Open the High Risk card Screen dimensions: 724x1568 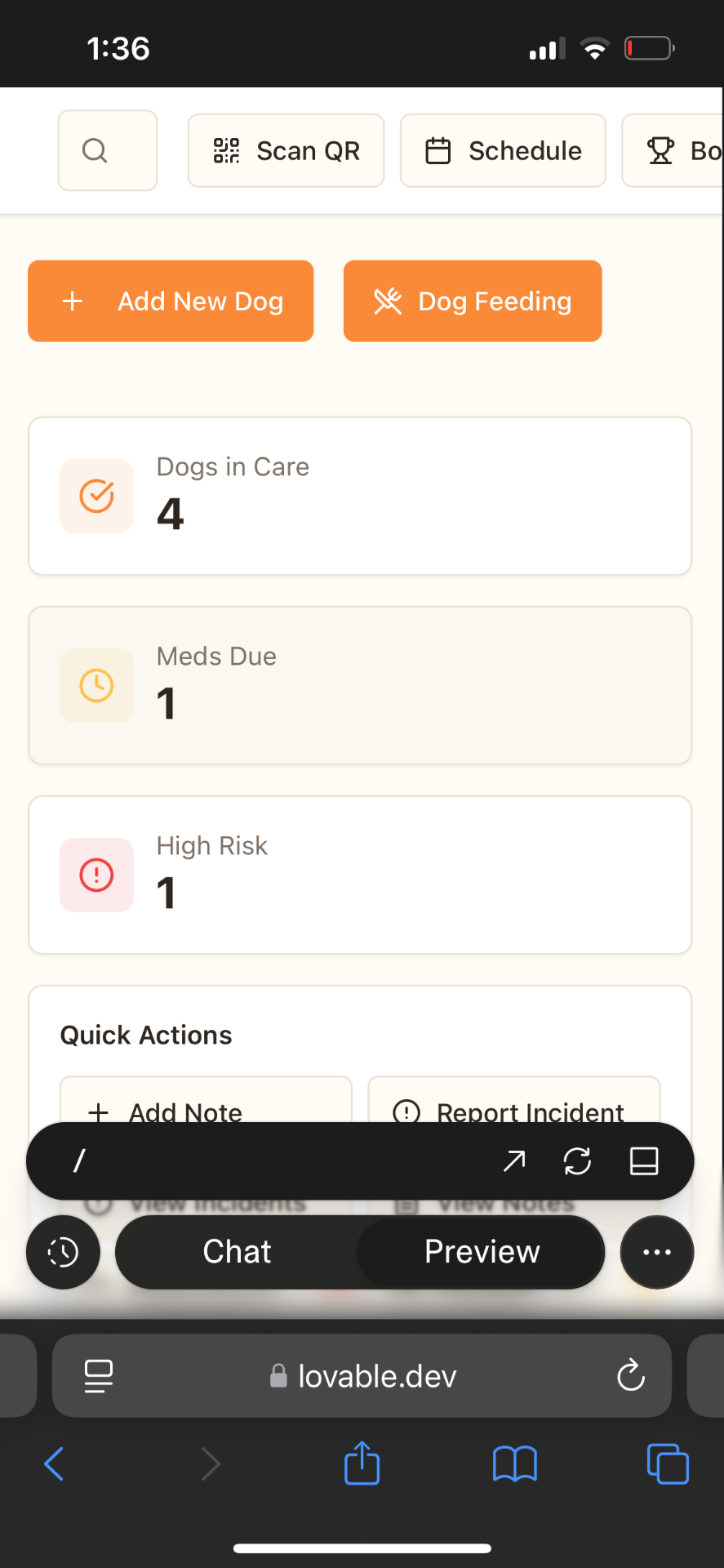click(360, 875)
